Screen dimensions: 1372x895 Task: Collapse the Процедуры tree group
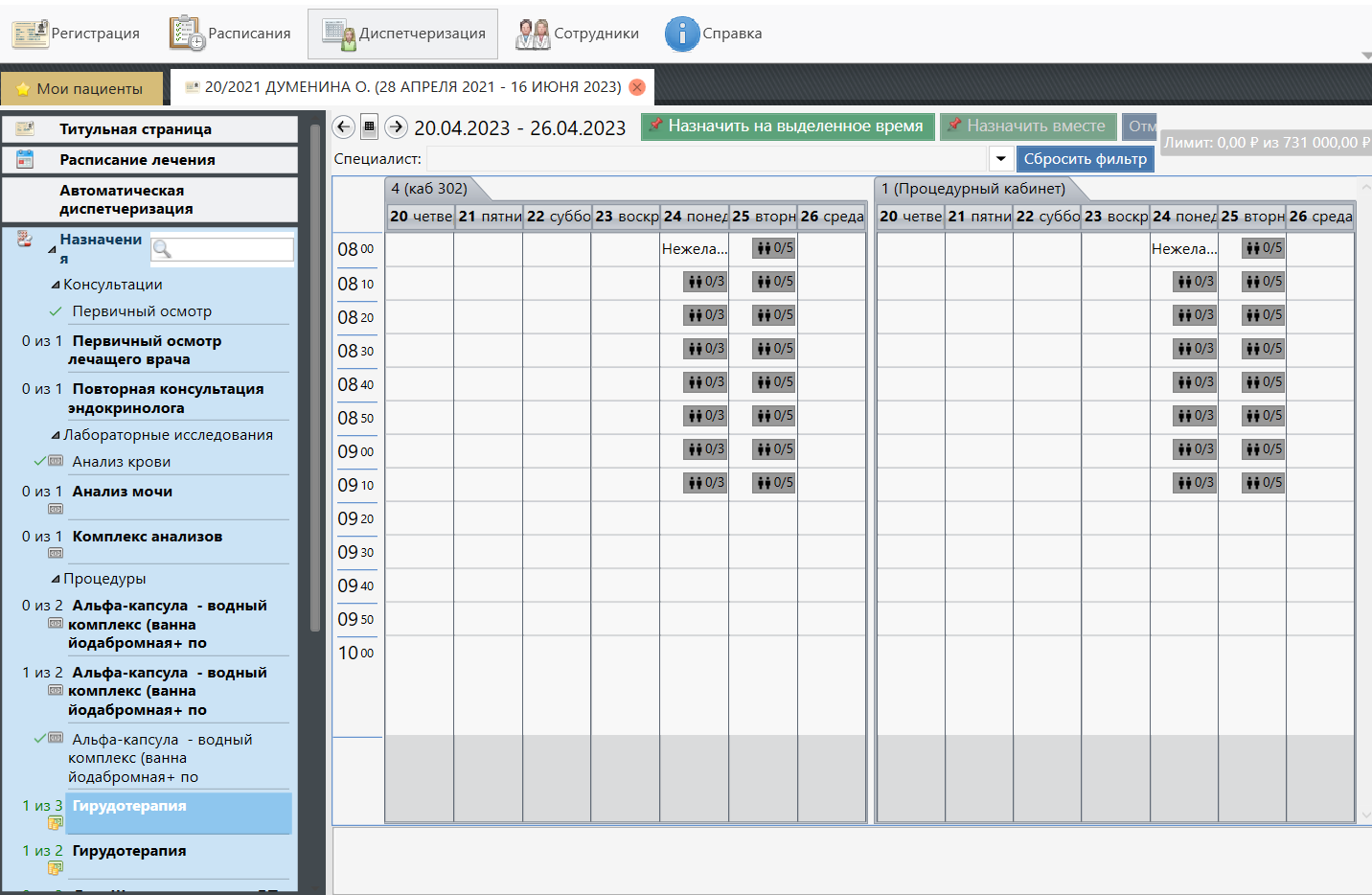coord(56,580)
